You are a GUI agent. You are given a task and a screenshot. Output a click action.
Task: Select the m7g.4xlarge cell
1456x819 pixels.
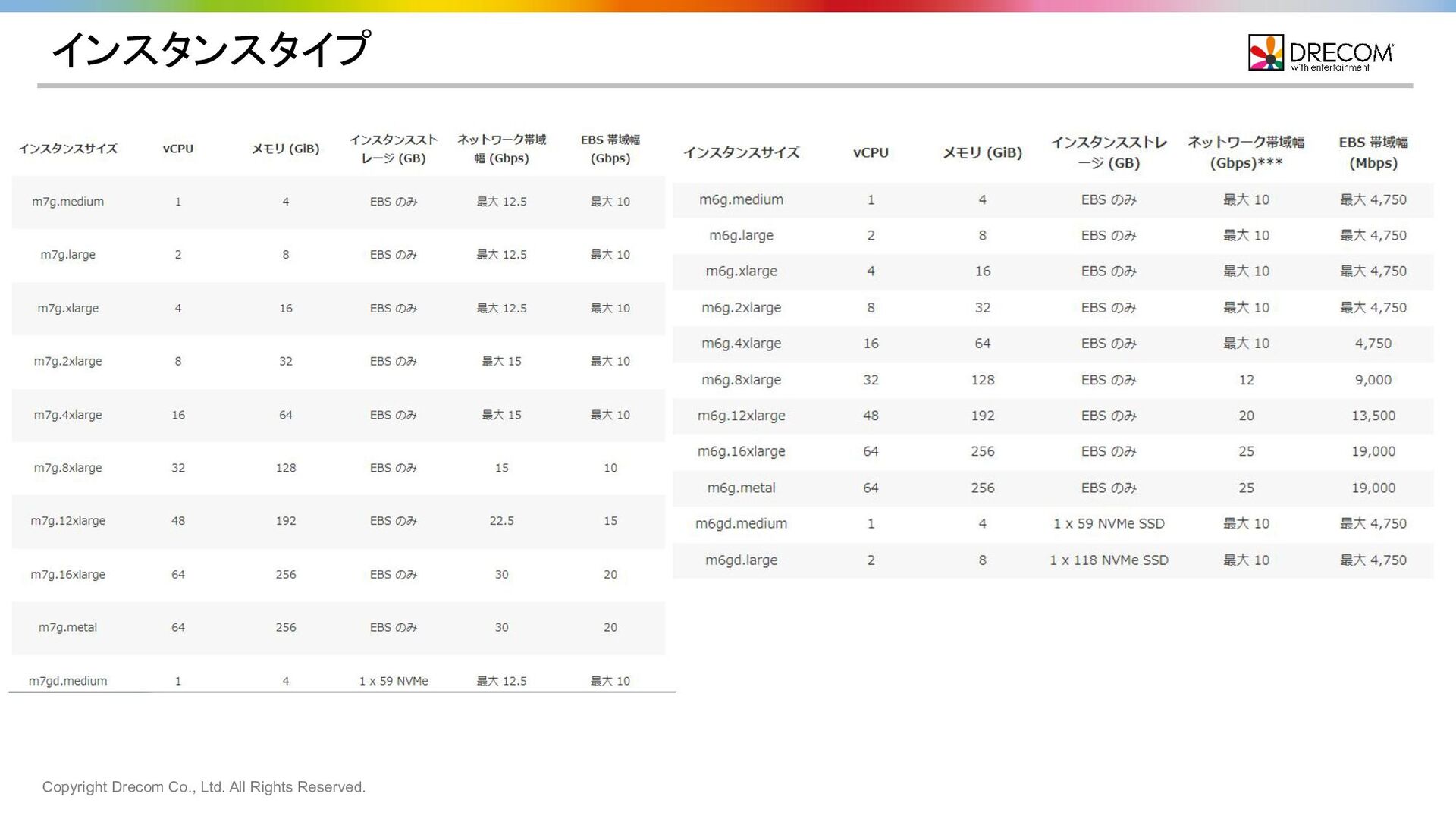(67, 416)
